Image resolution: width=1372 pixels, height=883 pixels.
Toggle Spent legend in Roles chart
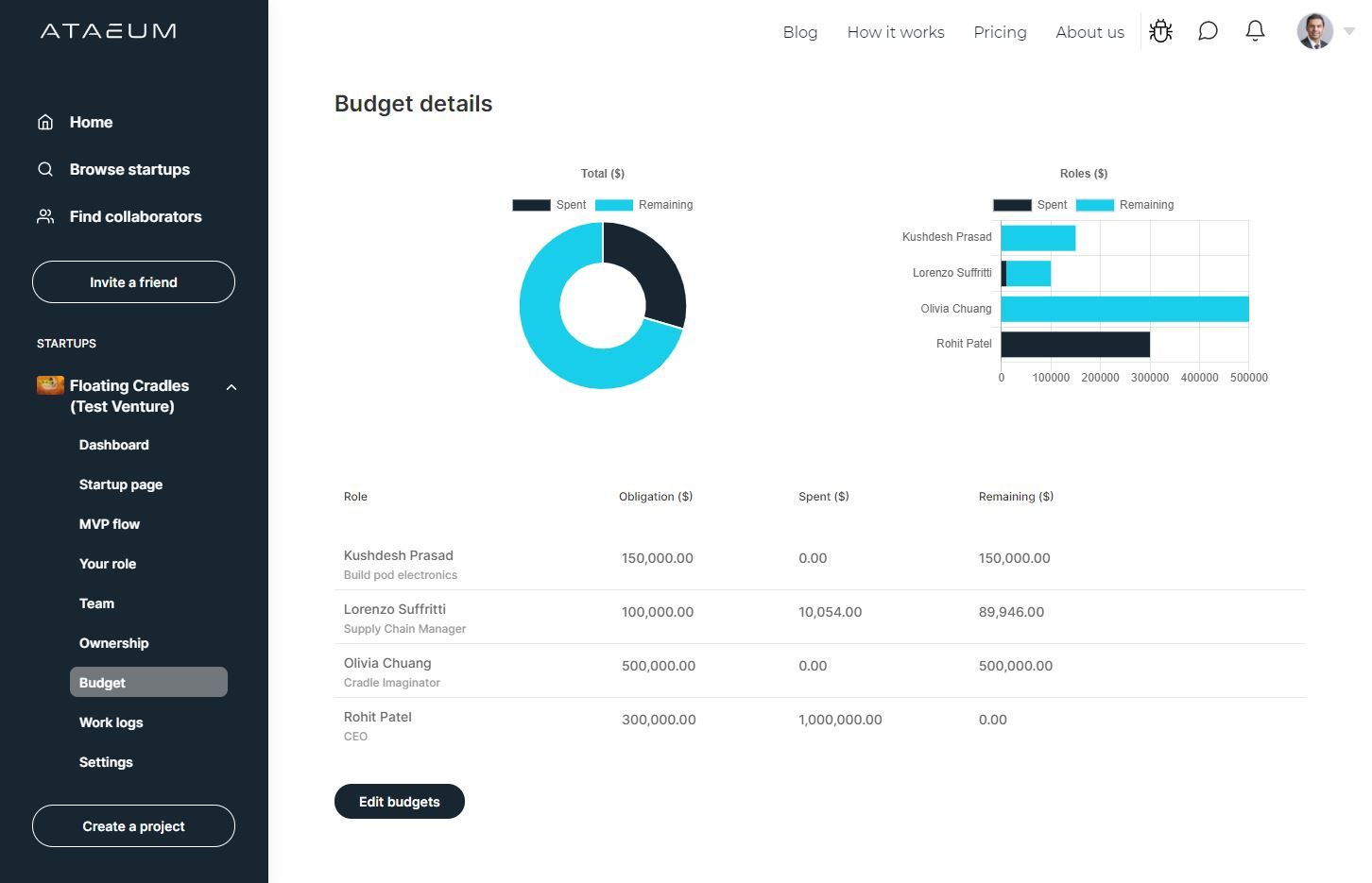1030,205
